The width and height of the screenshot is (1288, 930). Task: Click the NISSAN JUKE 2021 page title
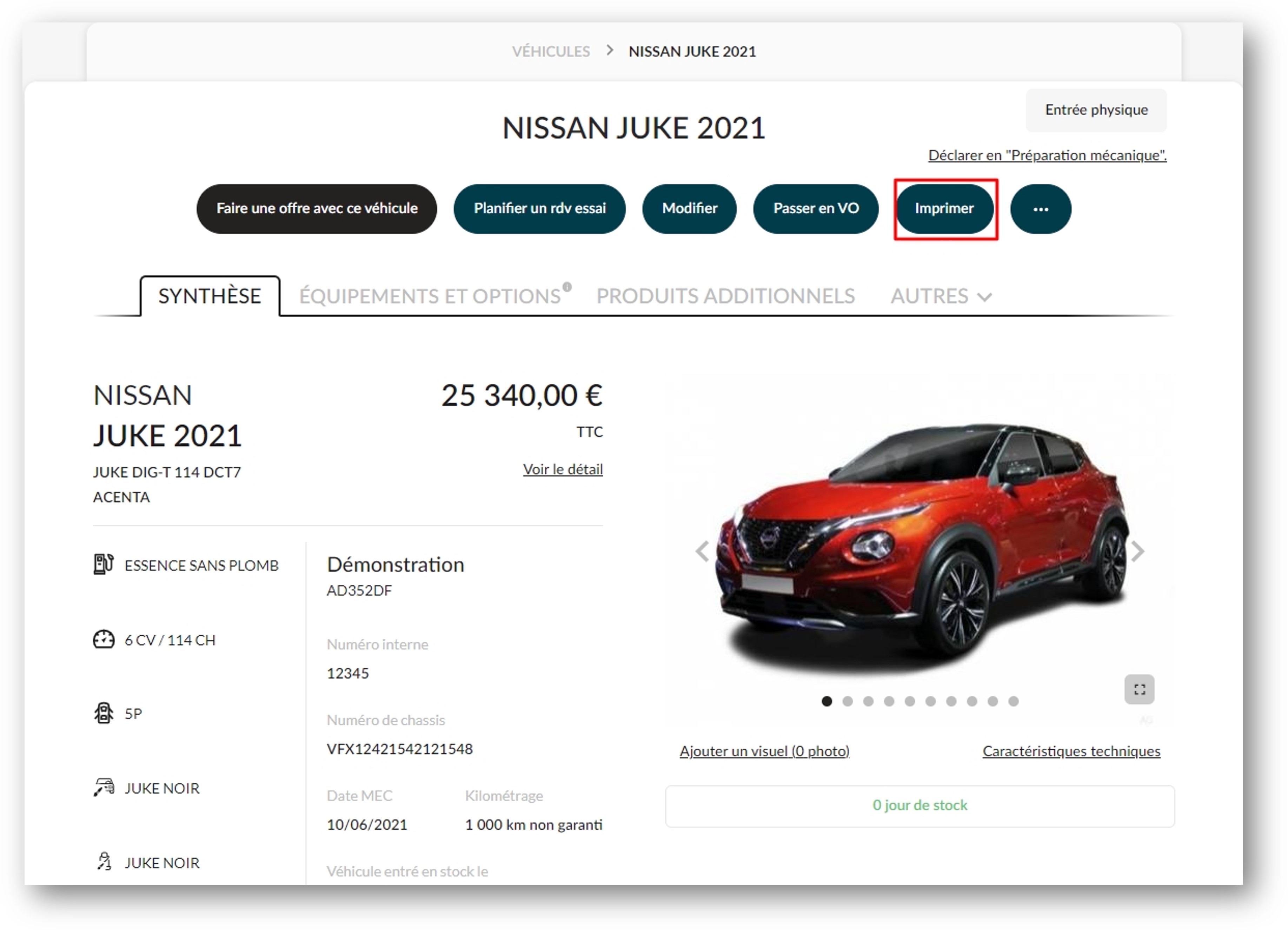point(634,128)
